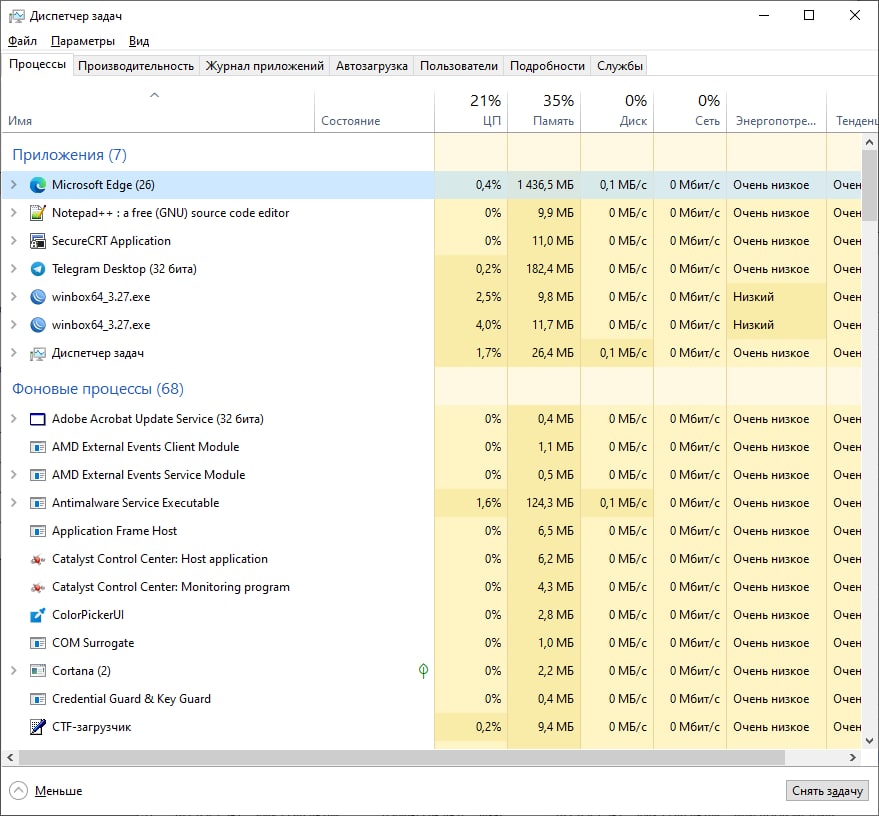Click the vertical scrollbar up arrow
The height and width of the screenshot is (816, 879).
point(869,142)
